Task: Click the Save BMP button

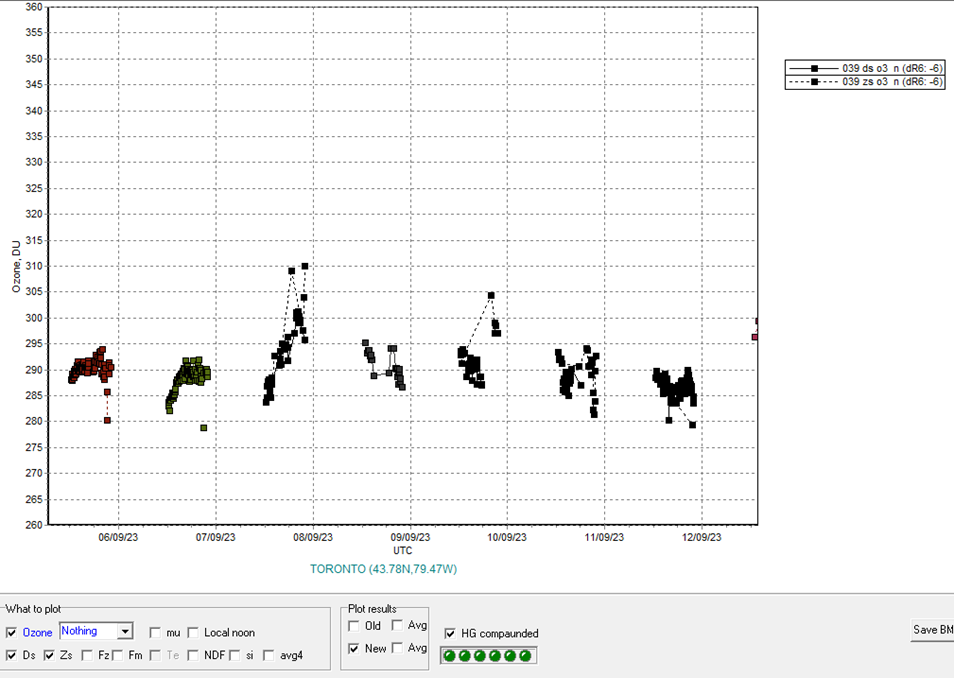Action: coord(931,630)
